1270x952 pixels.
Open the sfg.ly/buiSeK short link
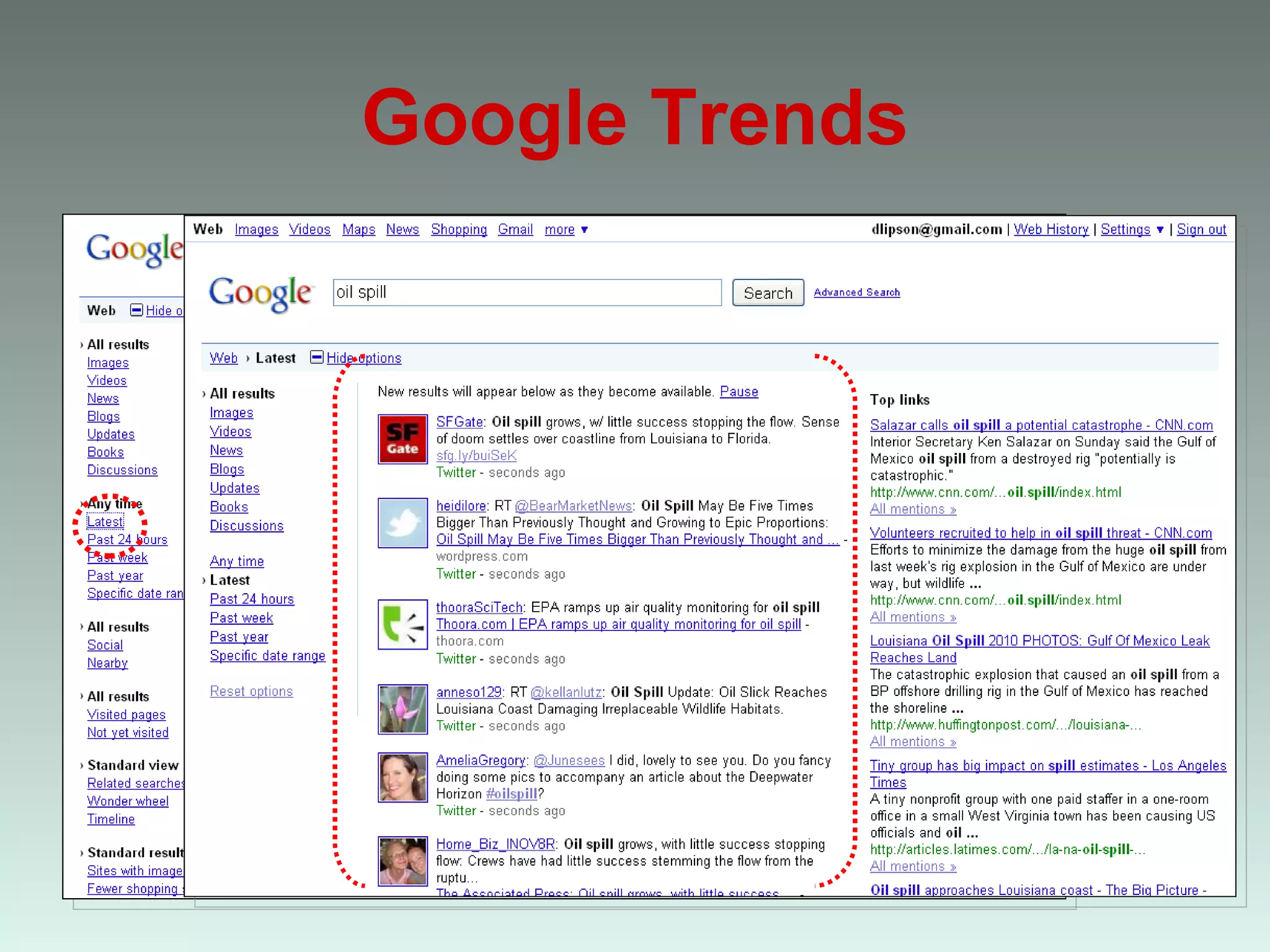476,456
